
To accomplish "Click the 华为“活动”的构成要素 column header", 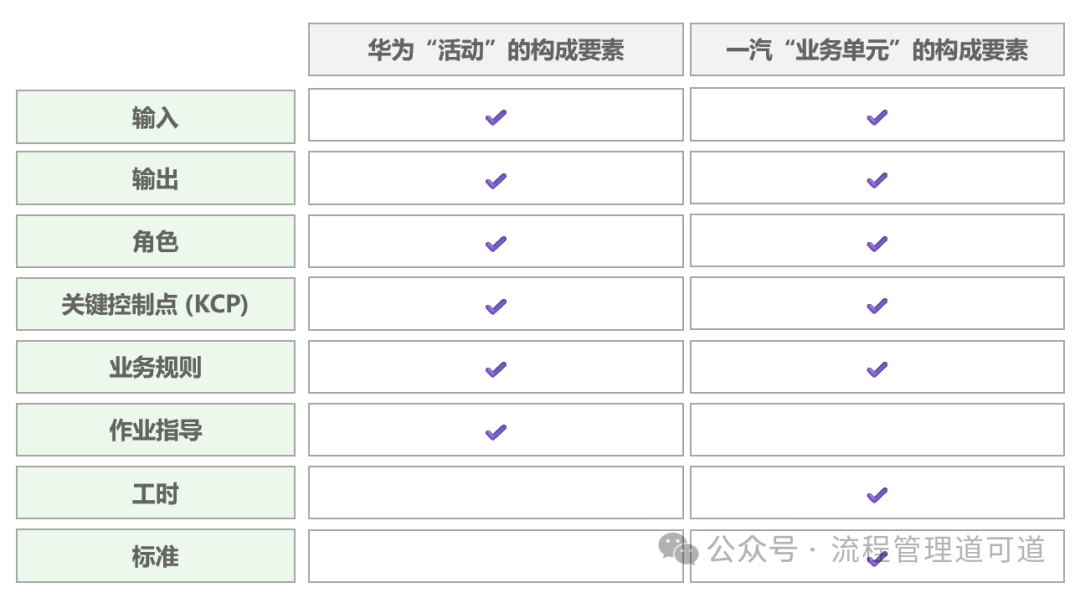I will pos(495,50).
